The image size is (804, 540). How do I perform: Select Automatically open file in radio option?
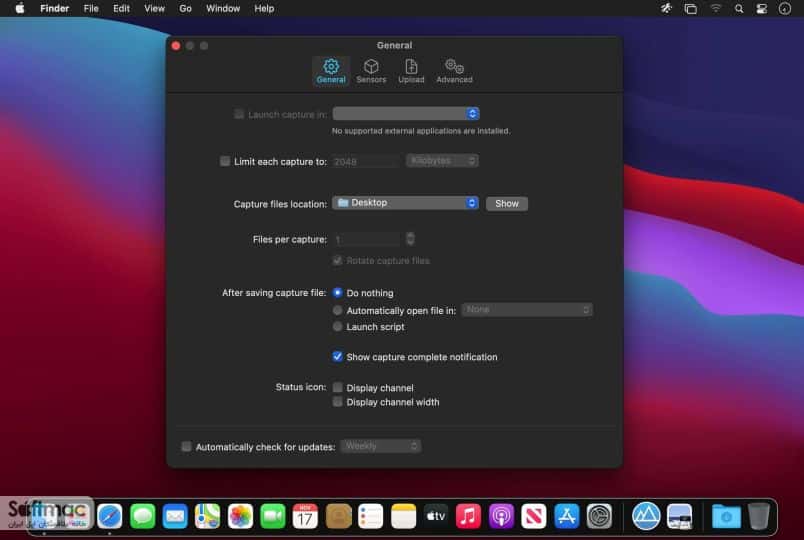(337, 310)
